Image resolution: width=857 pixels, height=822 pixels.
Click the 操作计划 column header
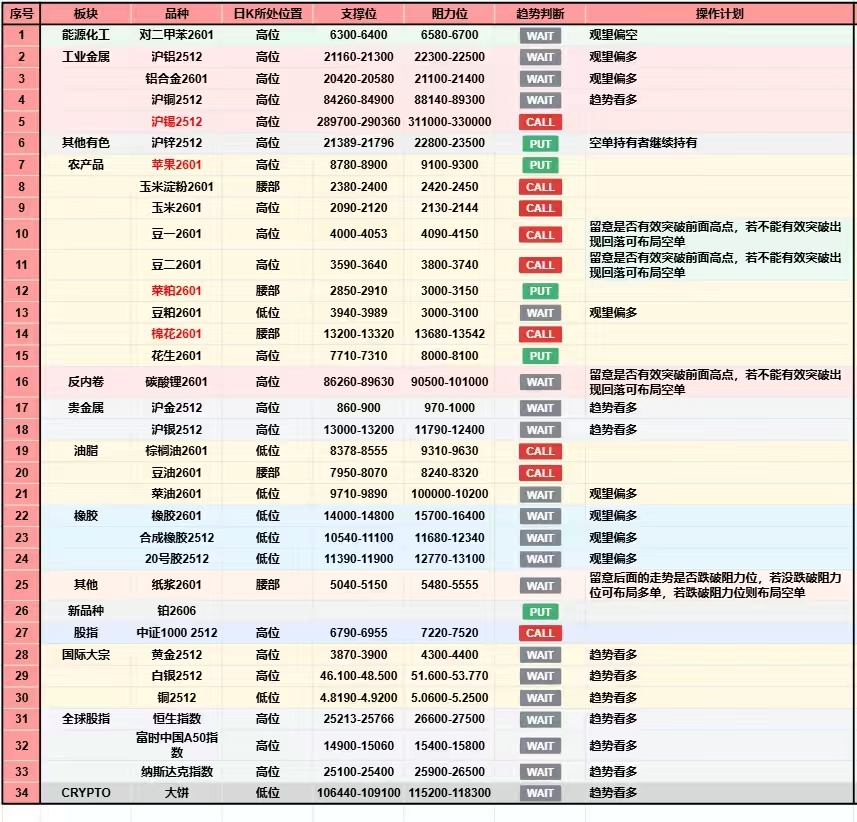point(719,14)
